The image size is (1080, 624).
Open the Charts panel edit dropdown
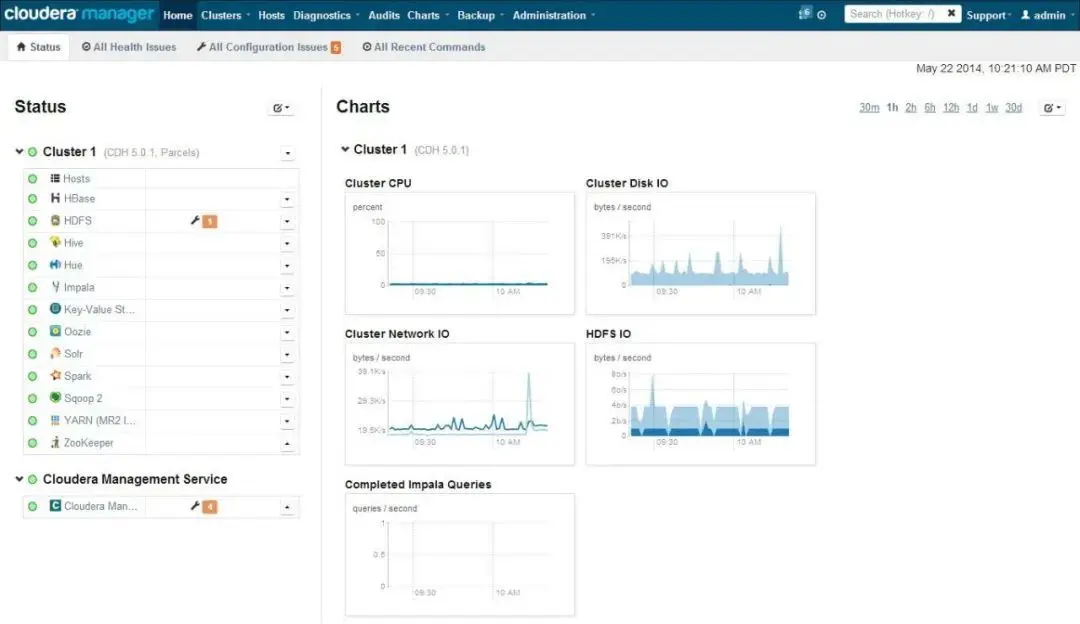point(1052,108)
